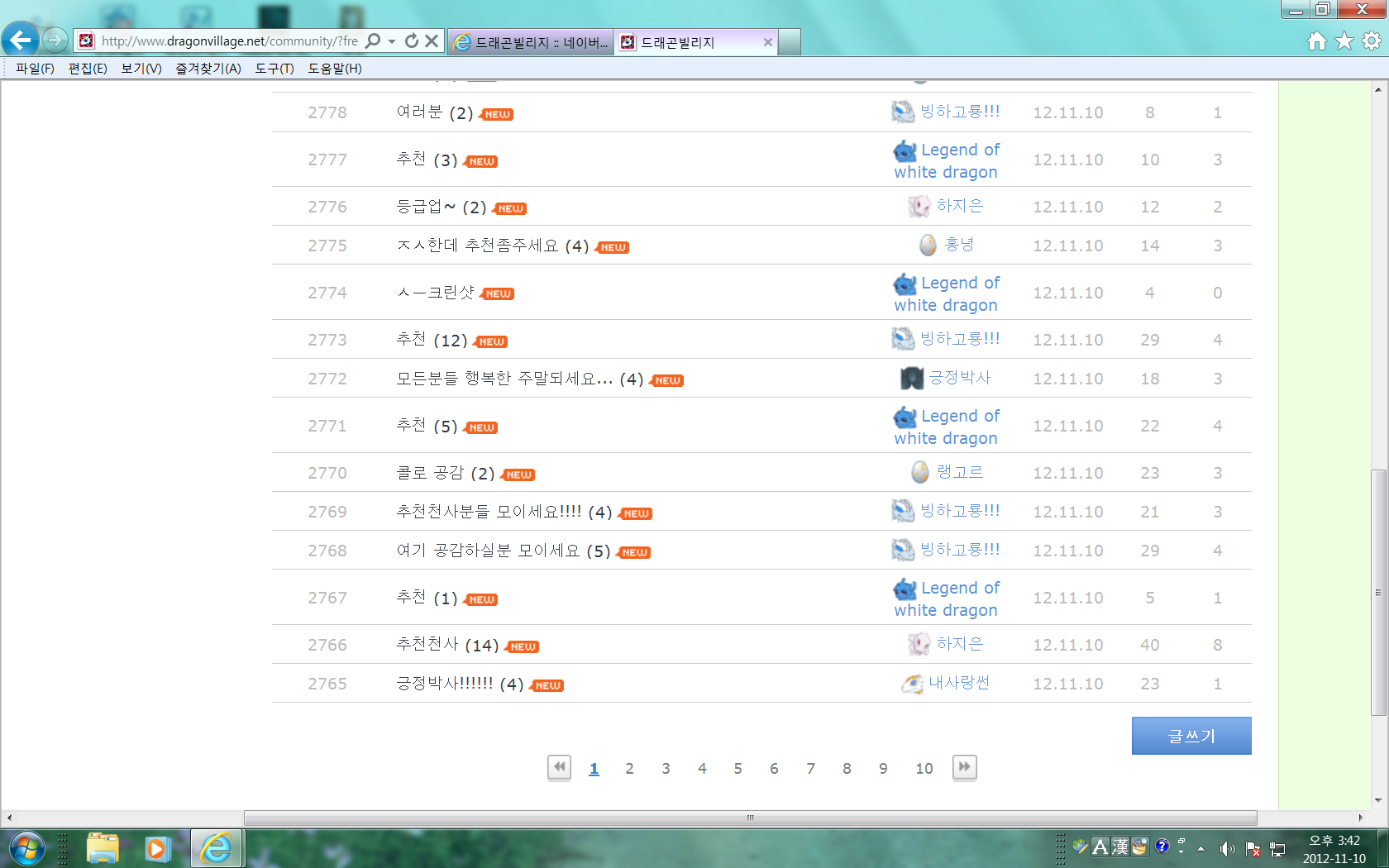Viewport: 1389px width, 868px height.
Task: Switch to the 드래곤빌리지 :: 네이버 tab
Action: click(x=531, y=42)
